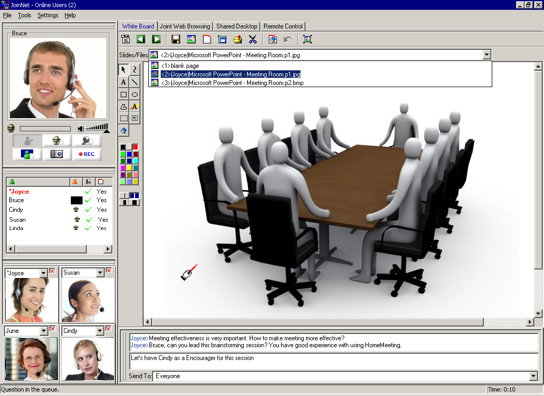This screenshot has height=396, width=544.
Task: Select the ellipse drawing tool
Action: pos(135,94)
